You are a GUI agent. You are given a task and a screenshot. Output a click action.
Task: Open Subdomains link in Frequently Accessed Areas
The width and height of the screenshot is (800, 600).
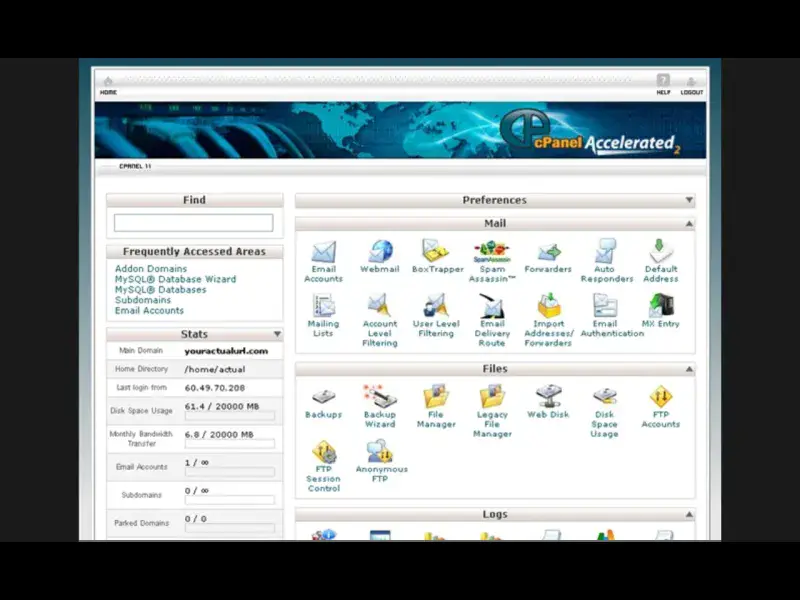tap(143, 300)
